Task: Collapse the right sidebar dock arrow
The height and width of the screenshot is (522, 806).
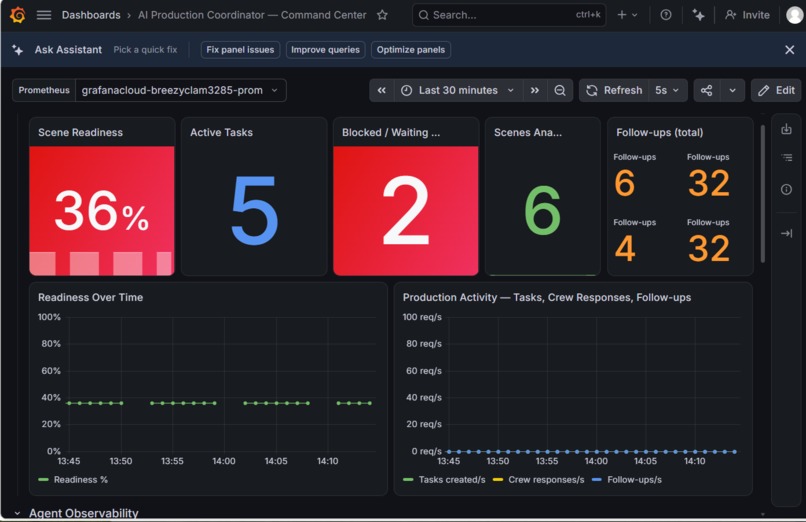Action: pyautogui.click(x=786, y=233)
